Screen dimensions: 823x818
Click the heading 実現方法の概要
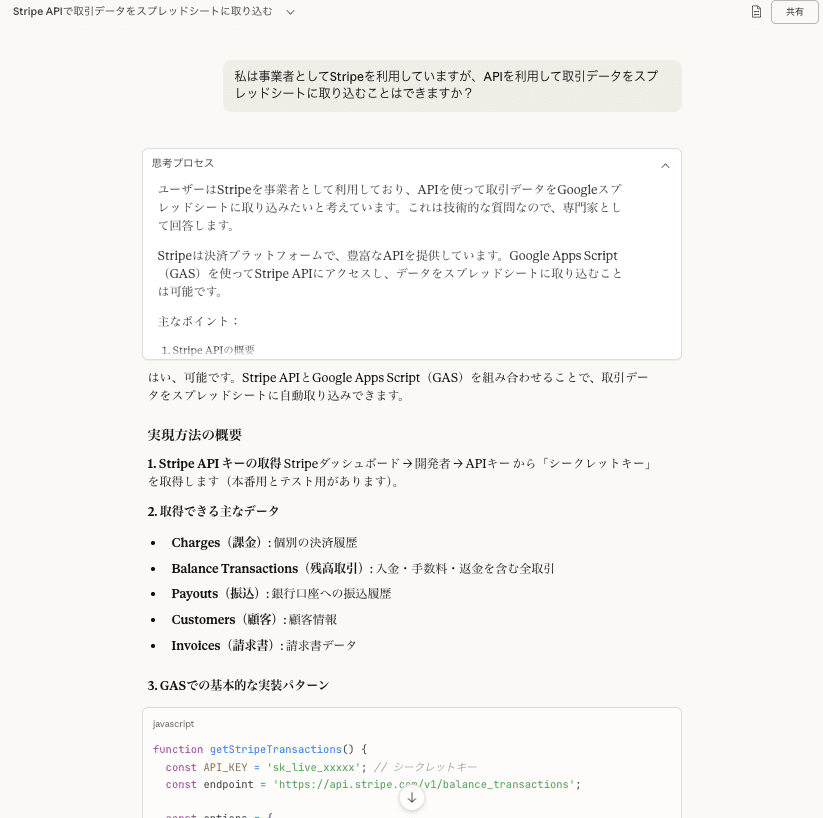click(x=194, y=435)
